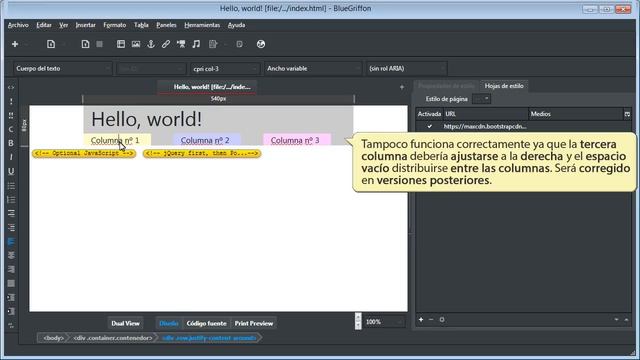Click the 'Optional JavaScript' comment badge
This screenshot has width=640, height=360.
(84, 153)
